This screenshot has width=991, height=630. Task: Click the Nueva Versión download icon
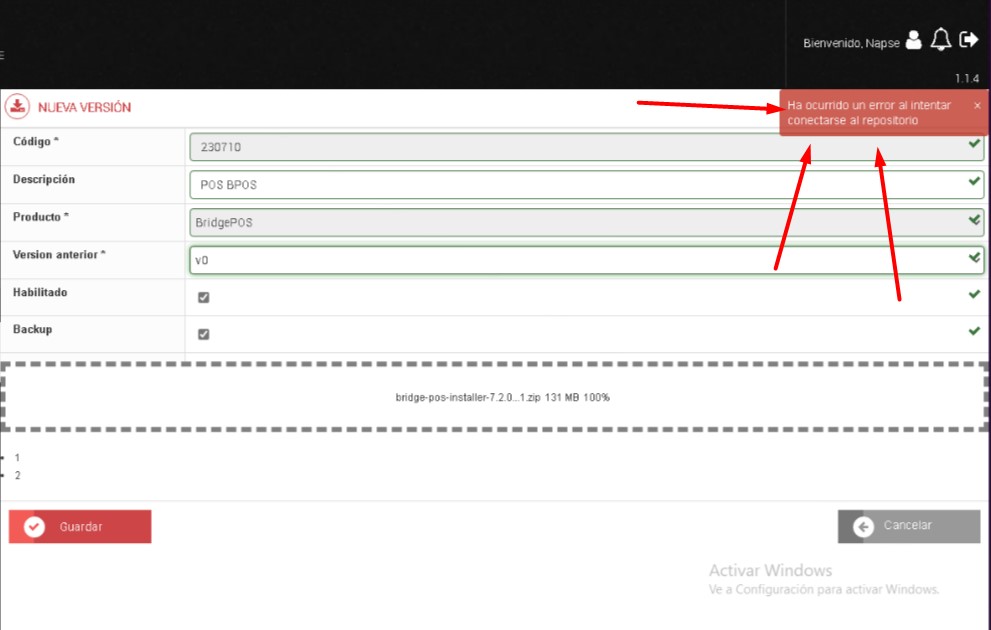(x=18, y=107)
